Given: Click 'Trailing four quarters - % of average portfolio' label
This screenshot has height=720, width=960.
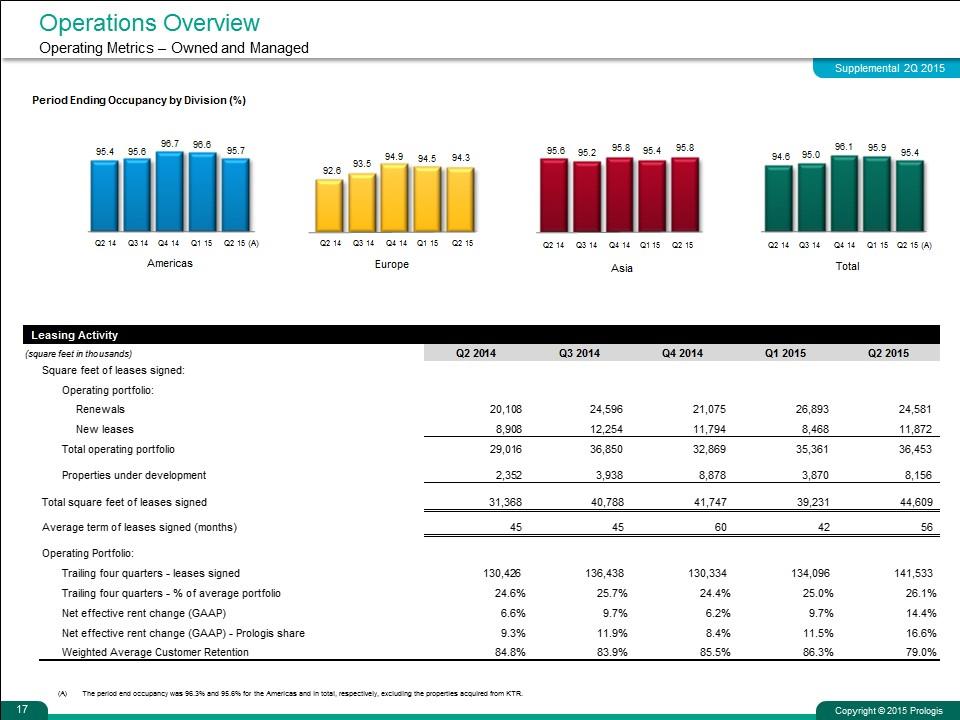Looking at the screenshot, I should (x=171, y=593).
